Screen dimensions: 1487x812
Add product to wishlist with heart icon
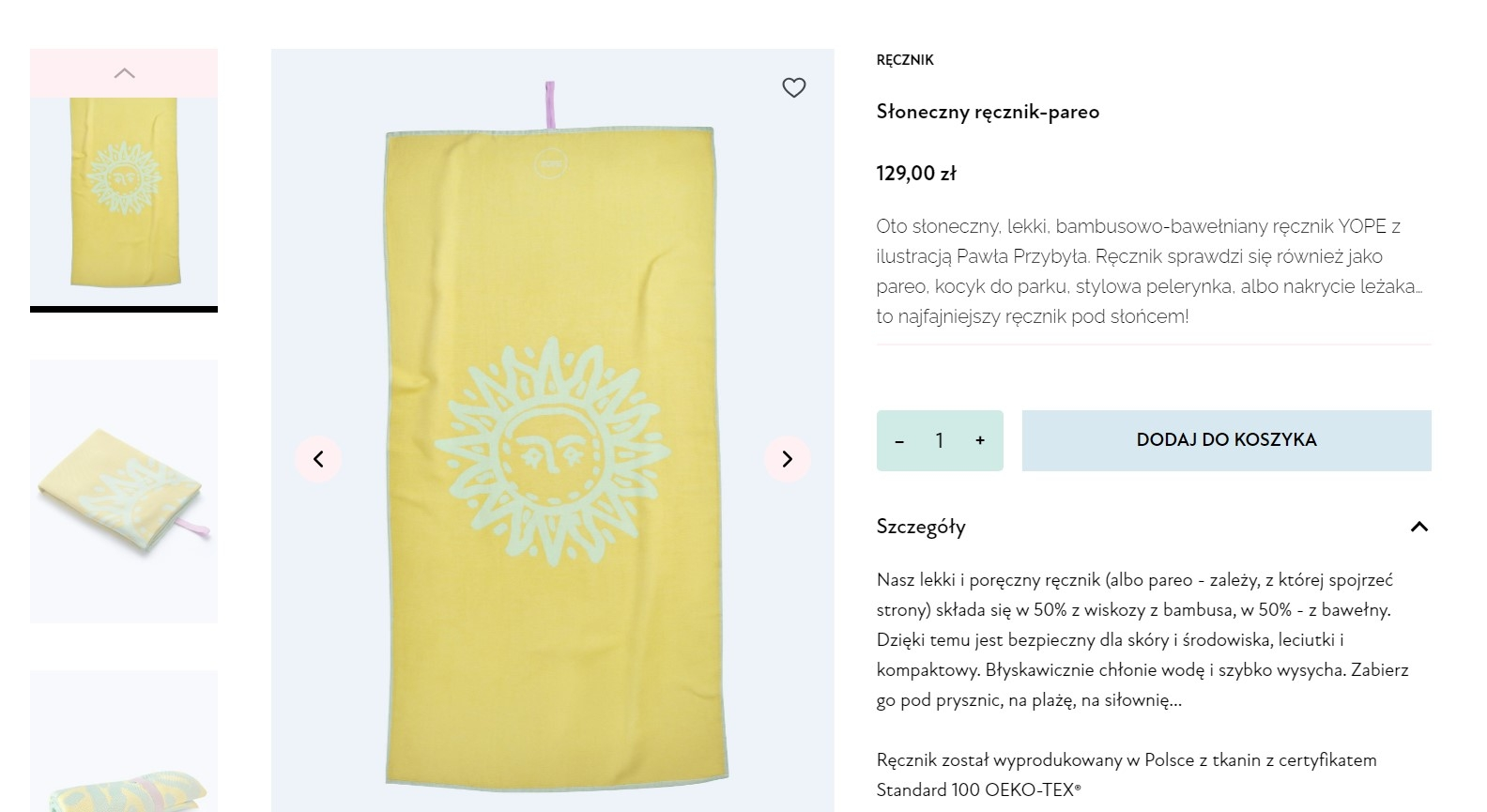pyautogui.click(x=794, y=87)
